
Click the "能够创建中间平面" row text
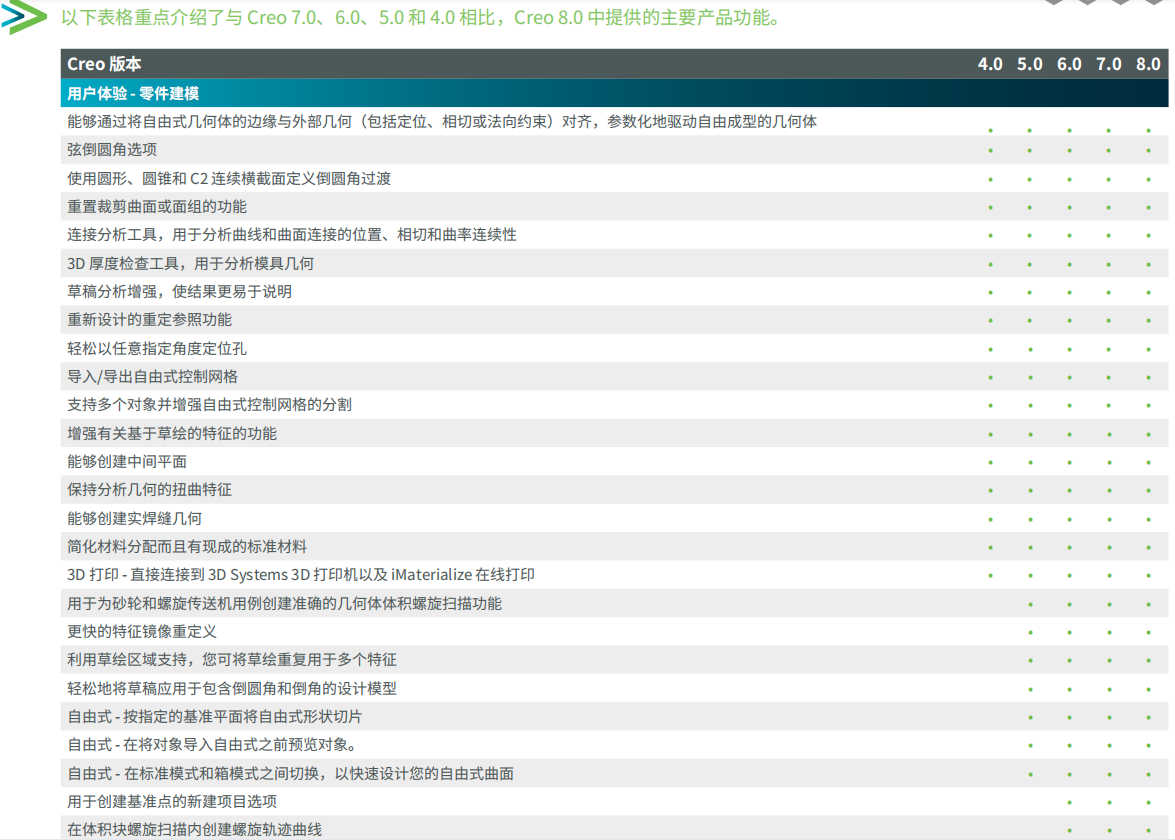point(127,462)
